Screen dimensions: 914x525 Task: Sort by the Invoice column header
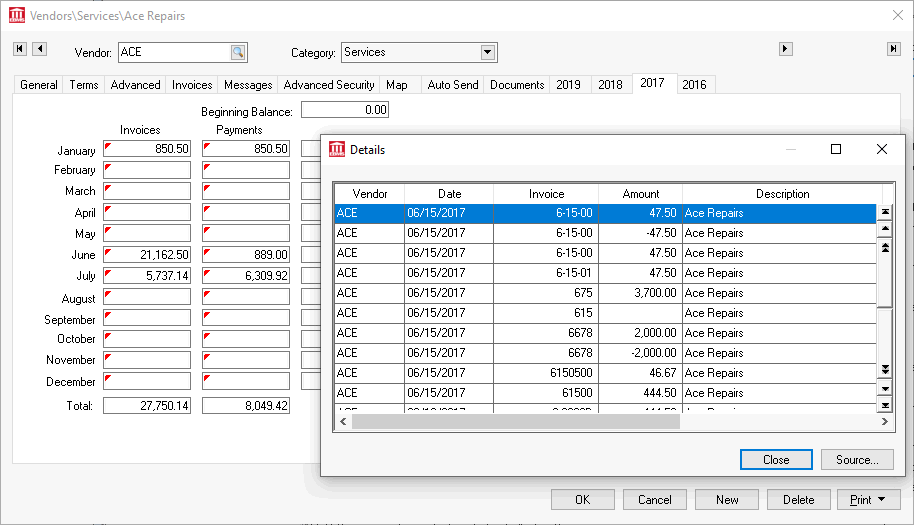click(x=546, y=194)
